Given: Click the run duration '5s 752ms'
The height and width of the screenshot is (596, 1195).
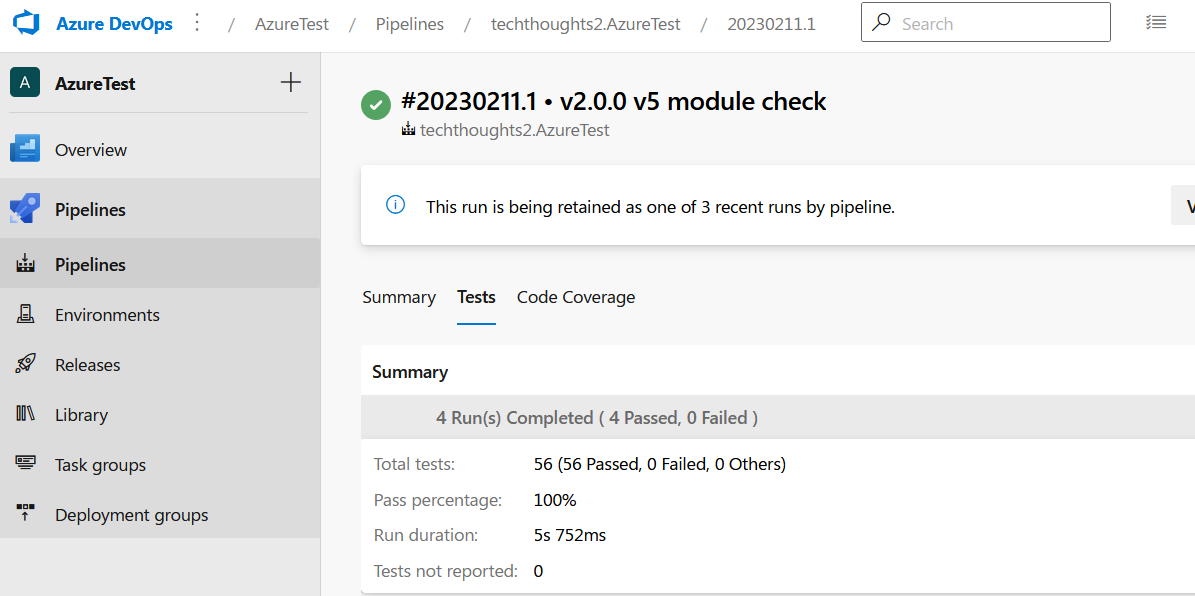Looking at the screenshot, I should 570,535.
